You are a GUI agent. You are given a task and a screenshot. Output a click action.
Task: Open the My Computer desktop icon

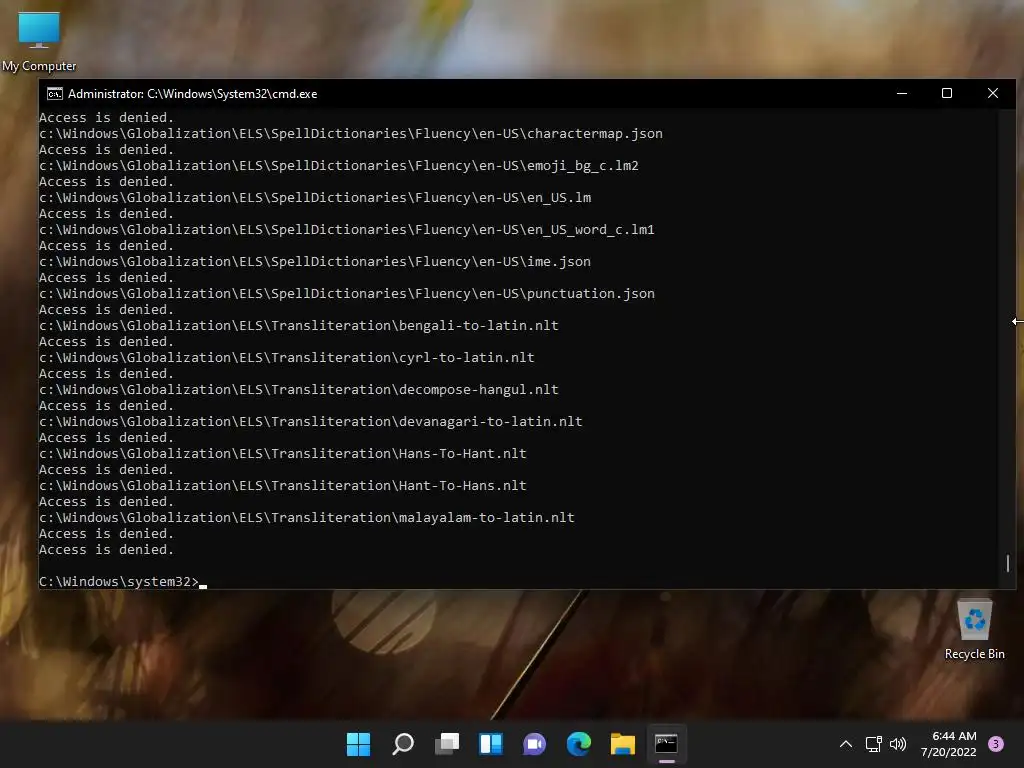point(39,41)
